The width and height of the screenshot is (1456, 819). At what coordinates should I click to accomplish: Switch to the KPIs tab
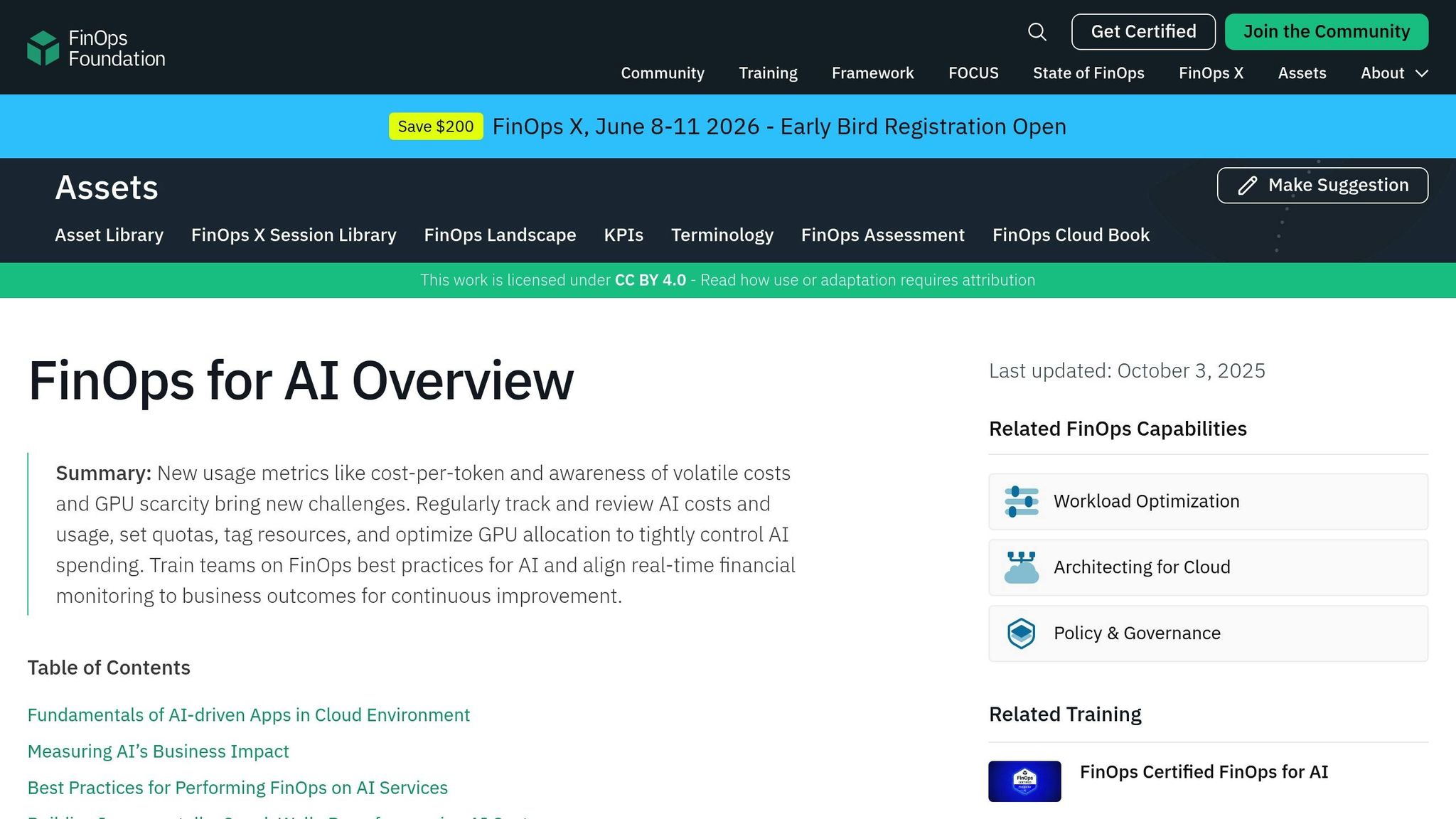[x=623, y=235]
